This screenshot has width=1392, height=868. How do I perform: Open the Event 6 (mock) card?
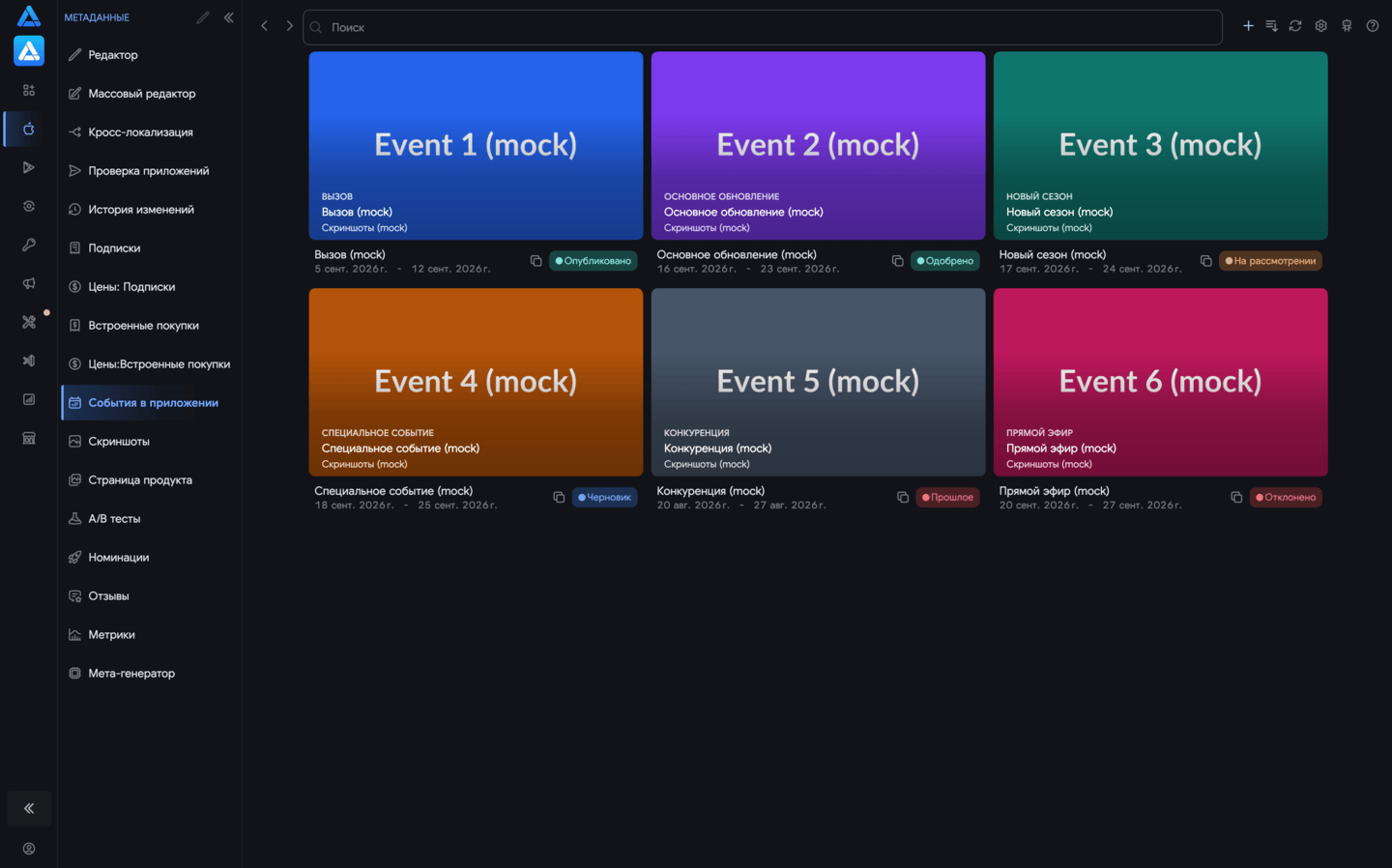(x=1160, y=382)
